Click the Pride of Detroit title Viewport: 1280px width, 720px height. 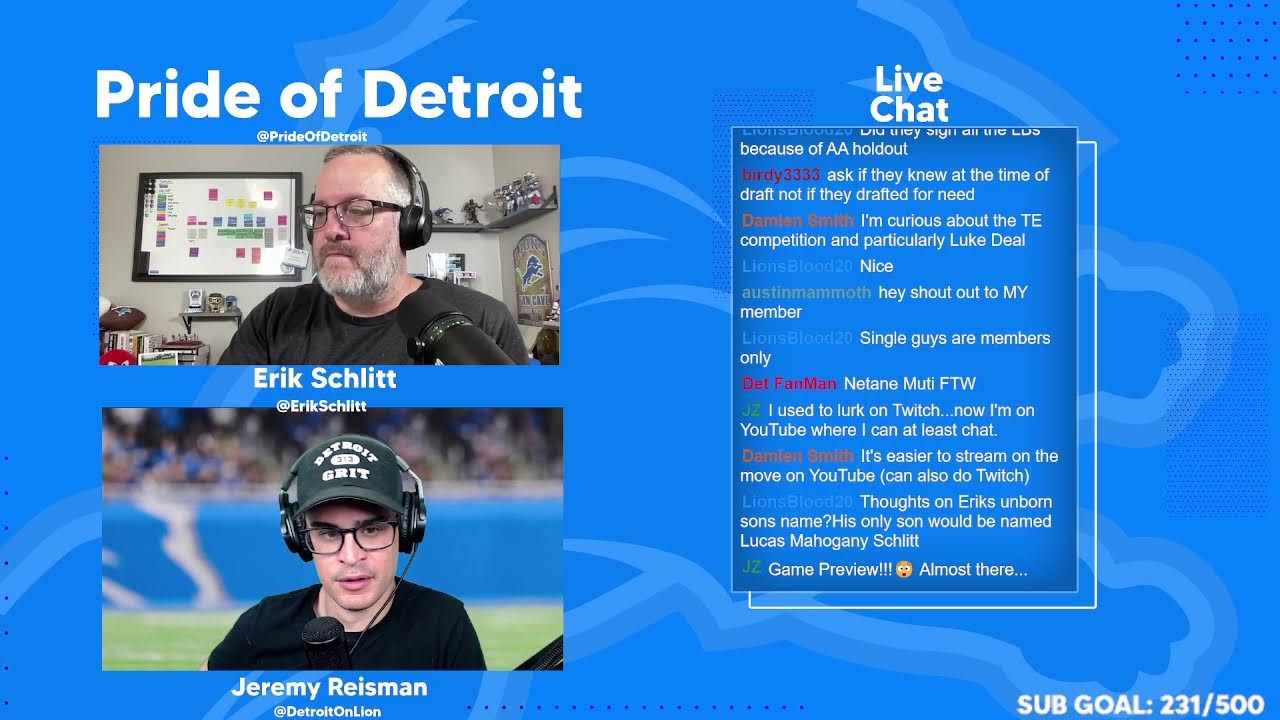(x=338, y=95)
